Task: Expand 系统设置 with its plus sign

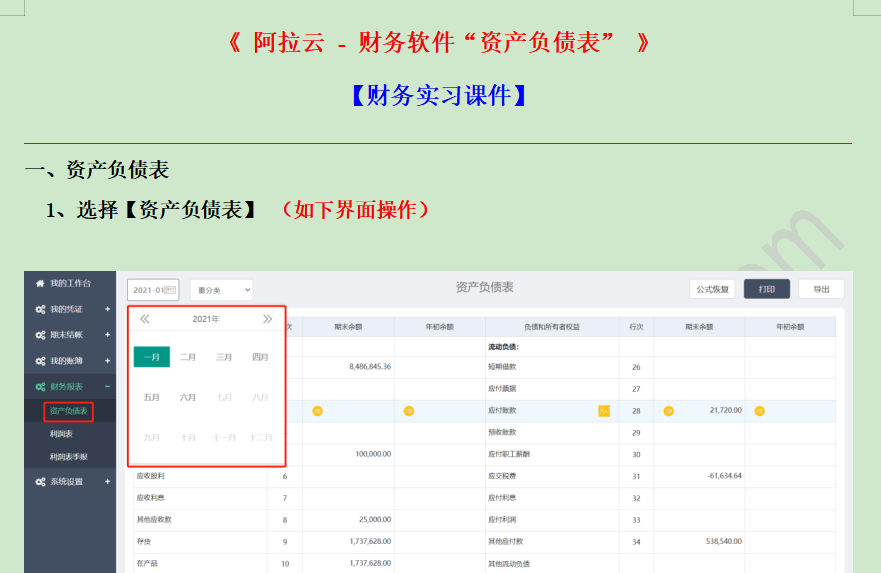Action: click(x=107, y=481)
